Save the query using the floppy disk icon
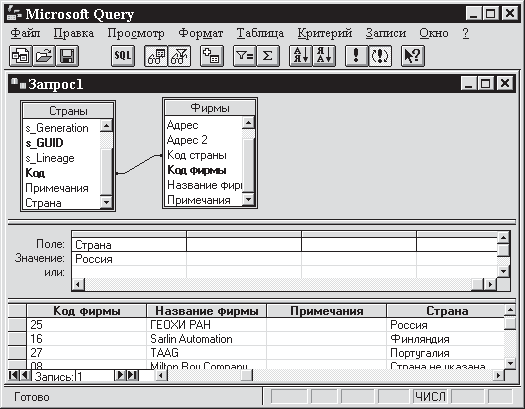Image resolution: width=525 pixels, height=409 pixels. coord(67,56)
